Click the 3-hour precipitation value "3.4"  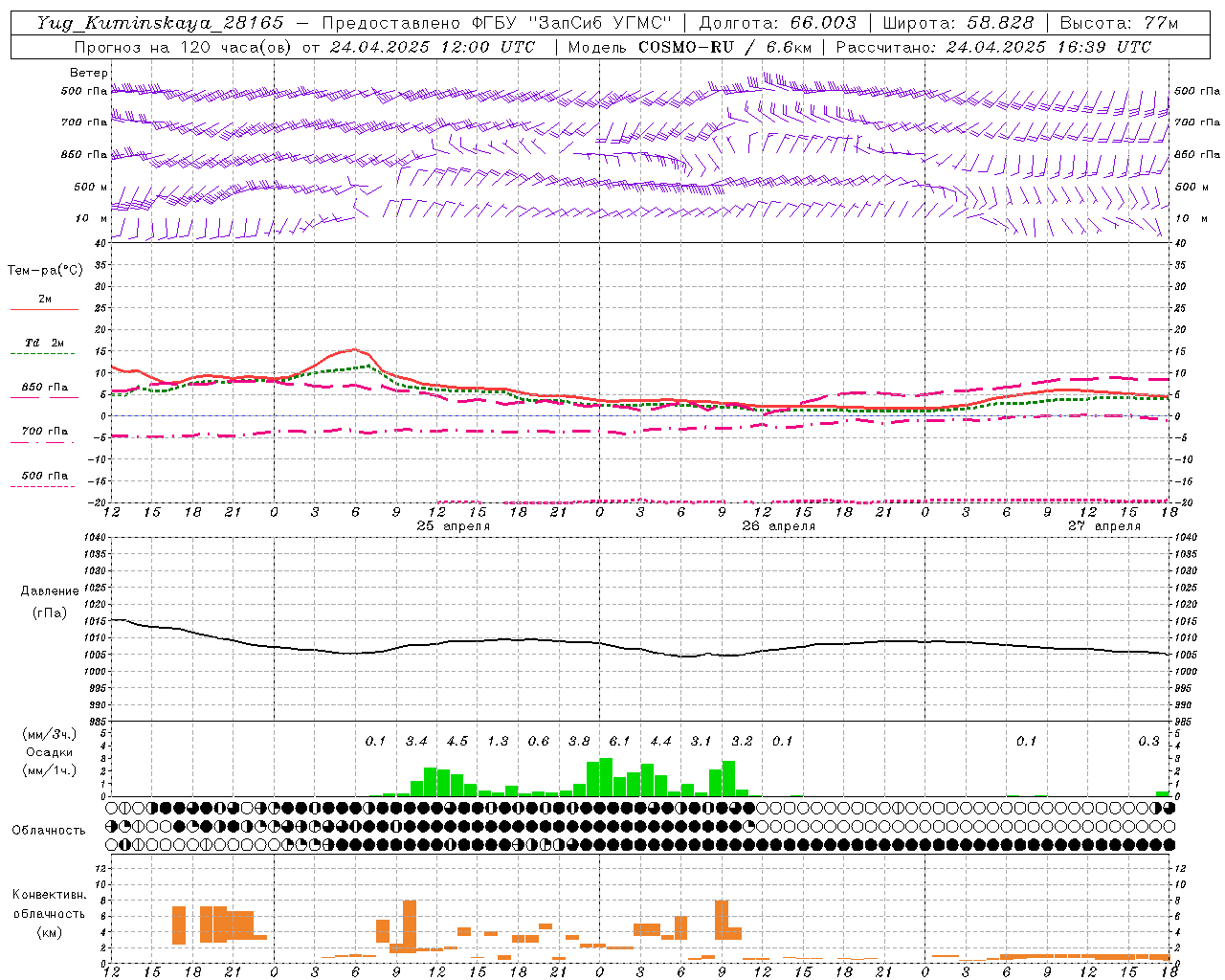(x=416, y=741)
